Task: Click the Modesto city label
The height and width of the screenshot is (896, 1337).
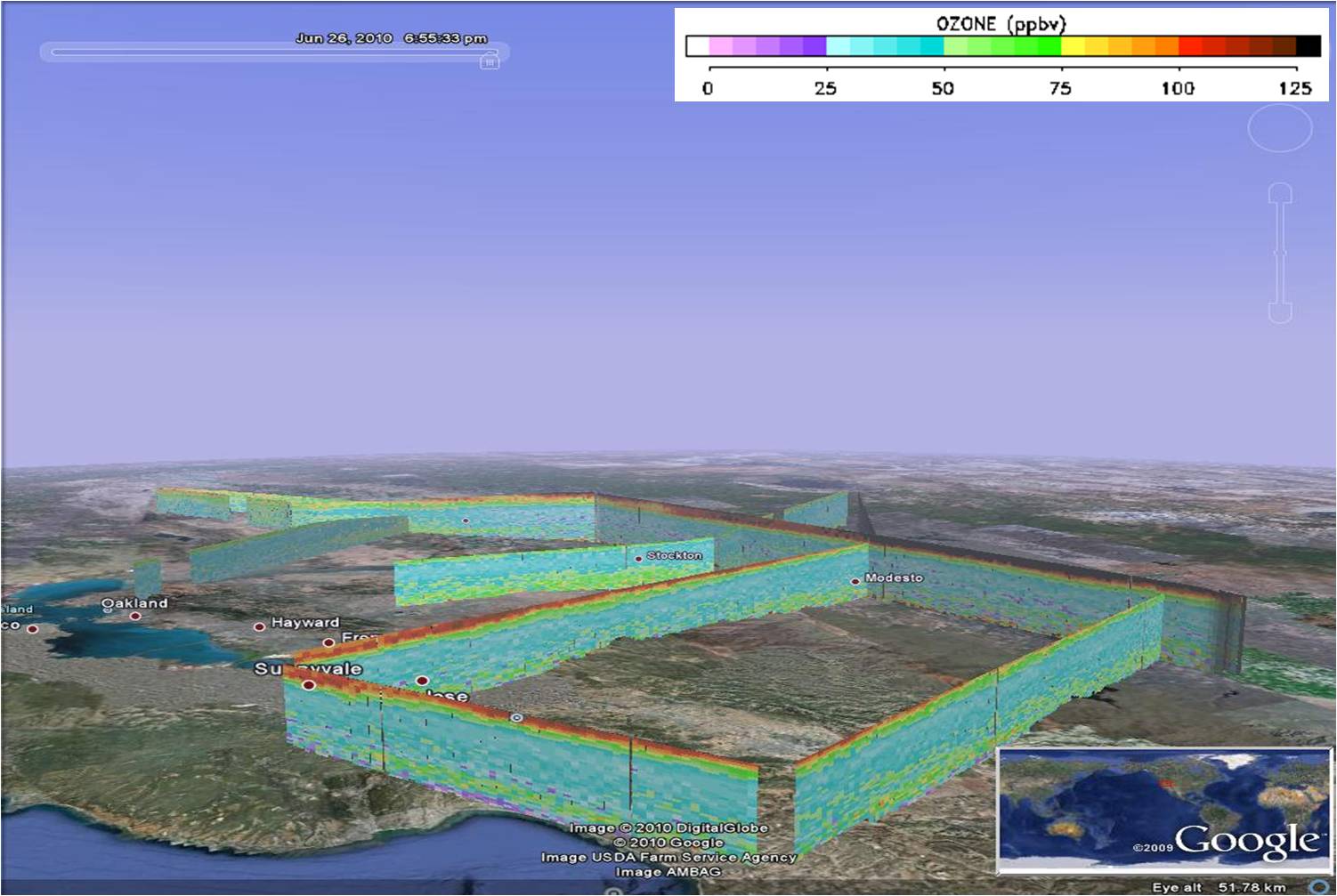Action: [894, 577]
